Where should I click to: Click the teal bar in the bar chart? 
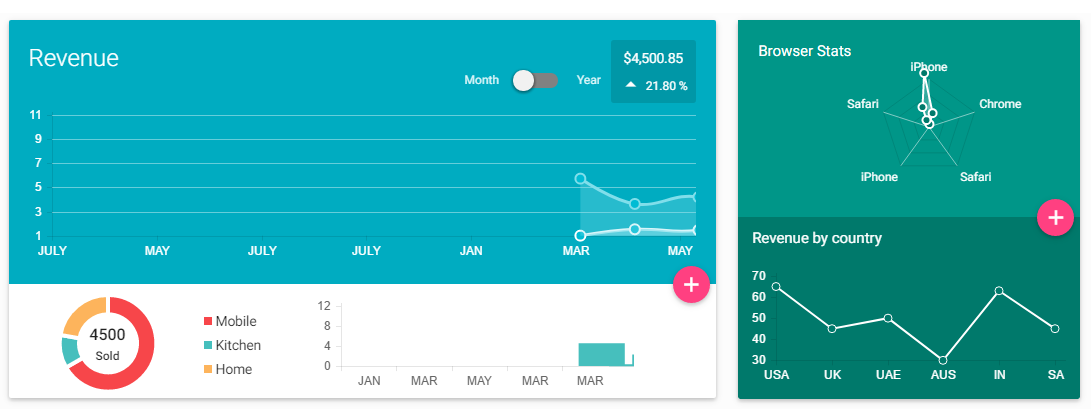(x=602, y=354)
